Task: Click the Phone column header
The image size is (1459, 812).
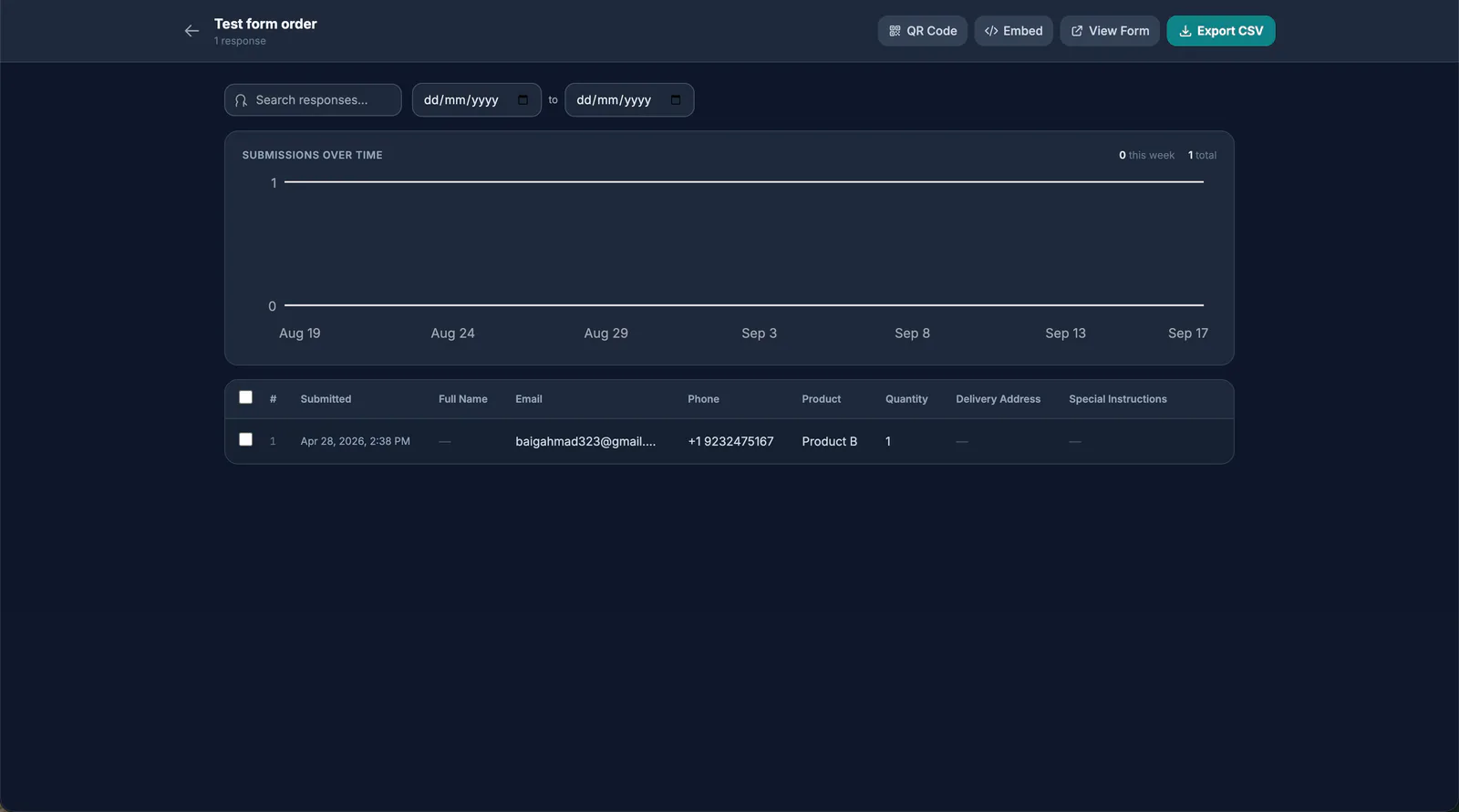Action: tap(703, 399)
